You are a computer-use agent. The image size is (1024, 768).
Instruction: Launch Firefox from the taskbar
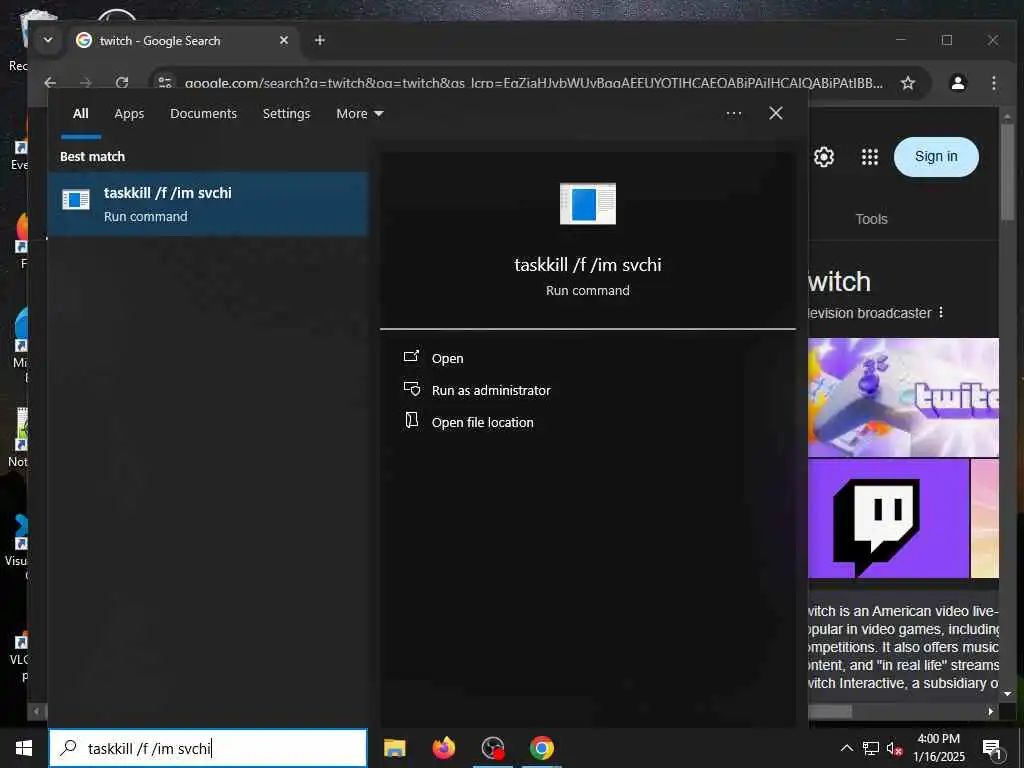[443, 748]
